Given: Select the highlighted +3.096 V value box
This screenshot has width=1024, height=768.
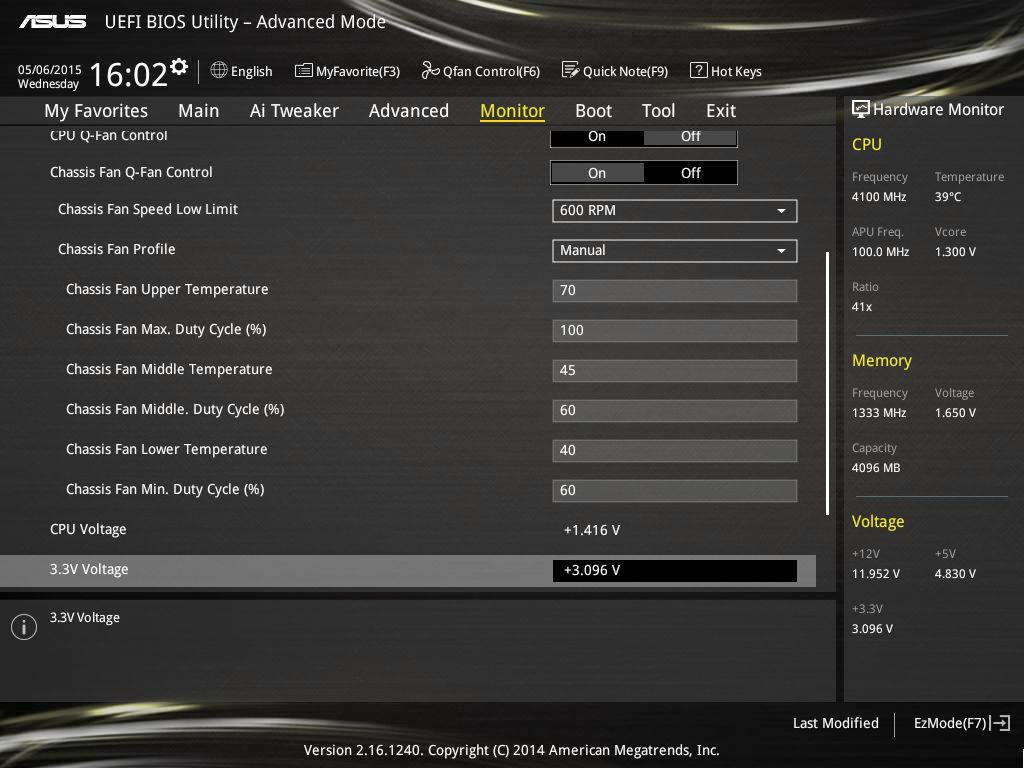Looking at the screenshot, I should (x=675, y=570).
